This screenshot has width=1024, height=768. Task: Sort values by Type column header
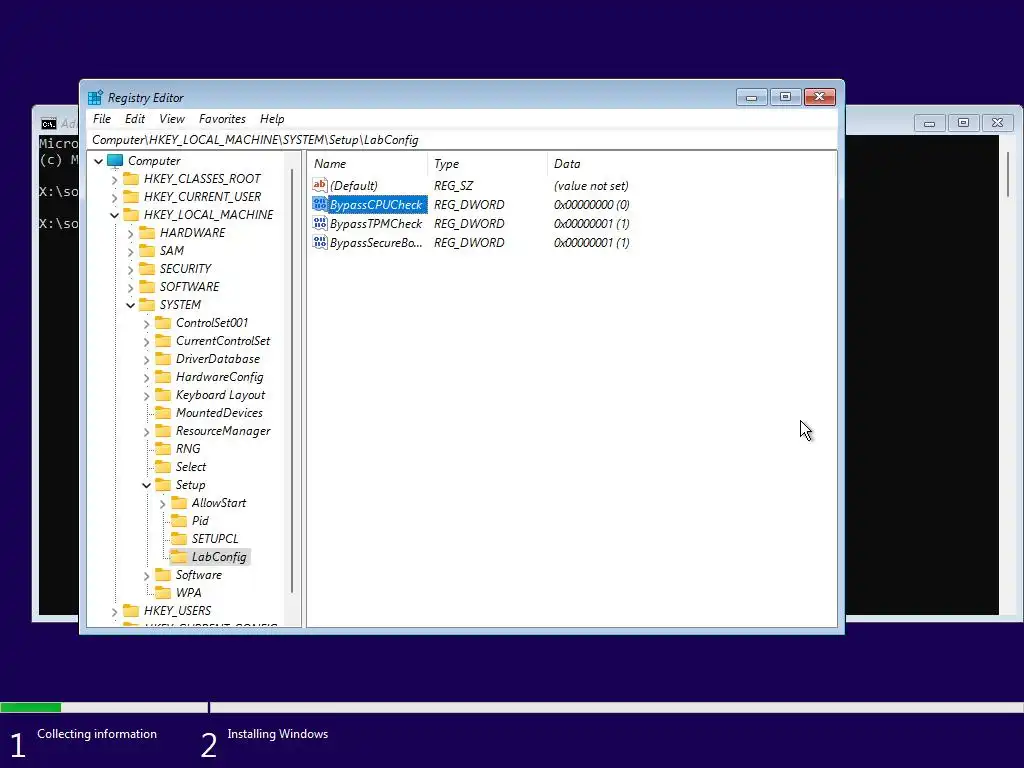487,164
